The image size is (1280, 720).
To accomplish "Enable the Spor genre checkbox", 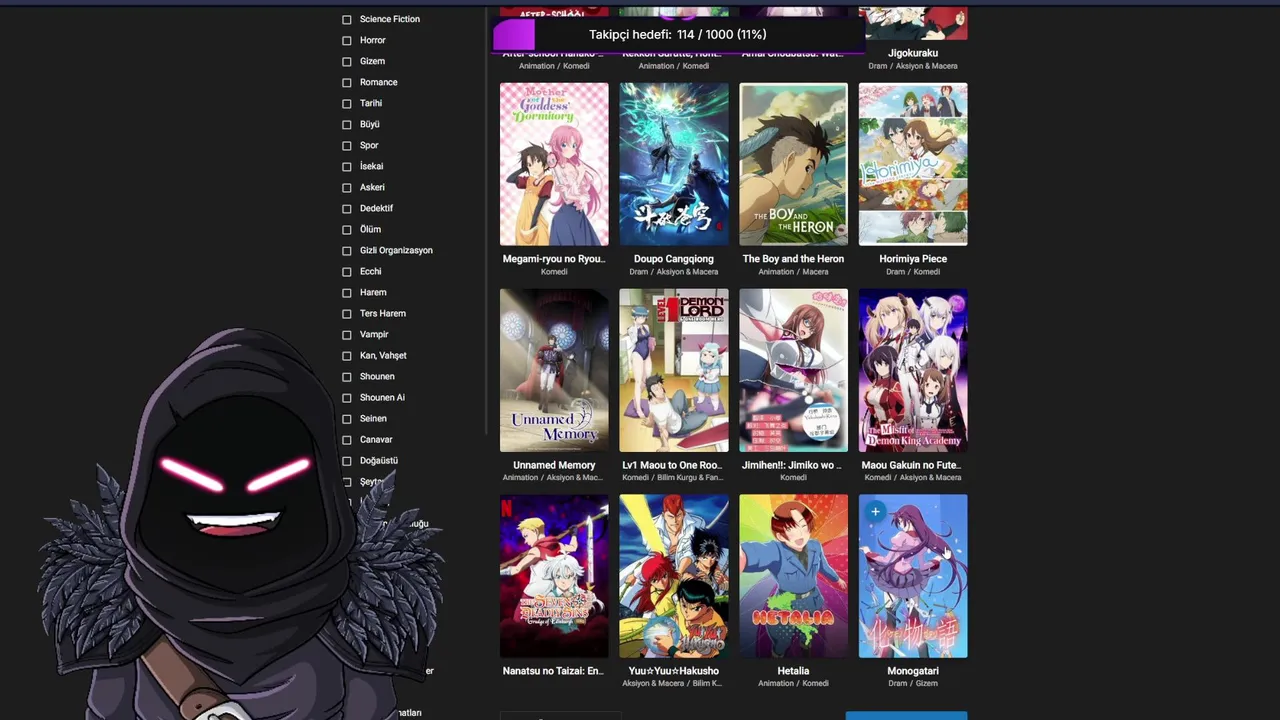I will coord(347,145).
